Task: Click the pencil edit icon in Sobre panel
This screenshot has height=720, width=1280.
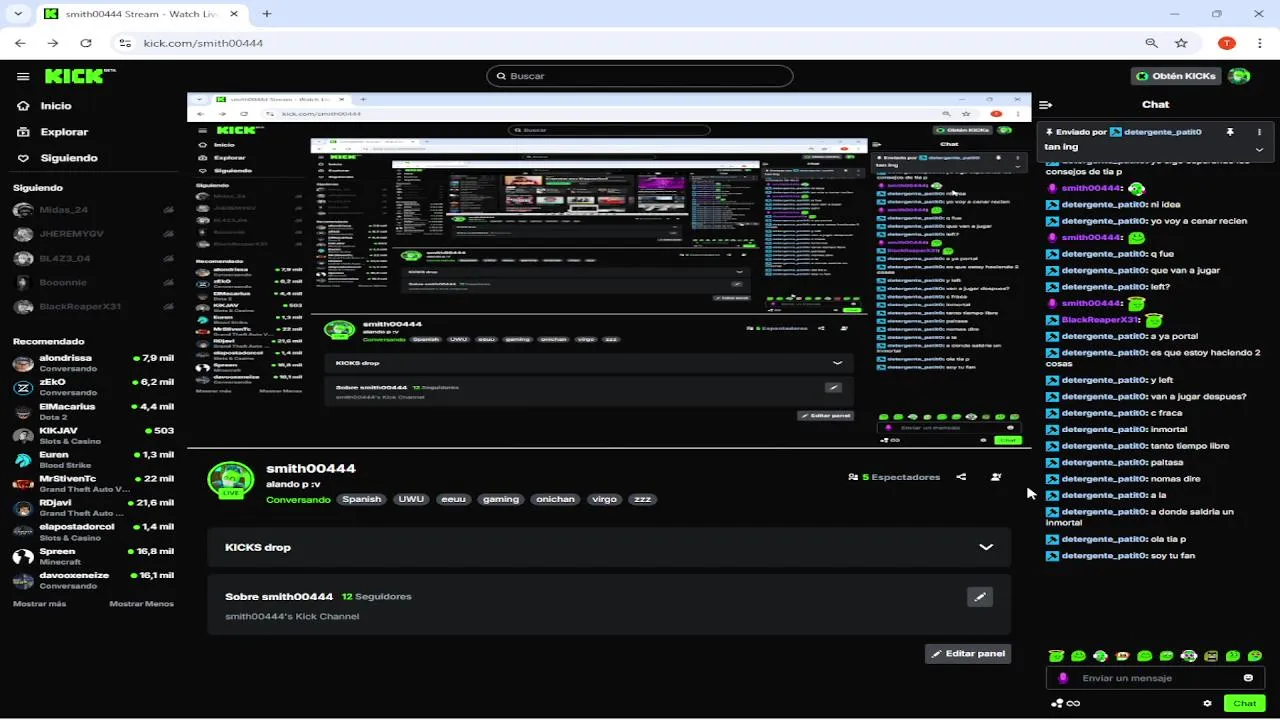Action: click(x=980, y=597)
